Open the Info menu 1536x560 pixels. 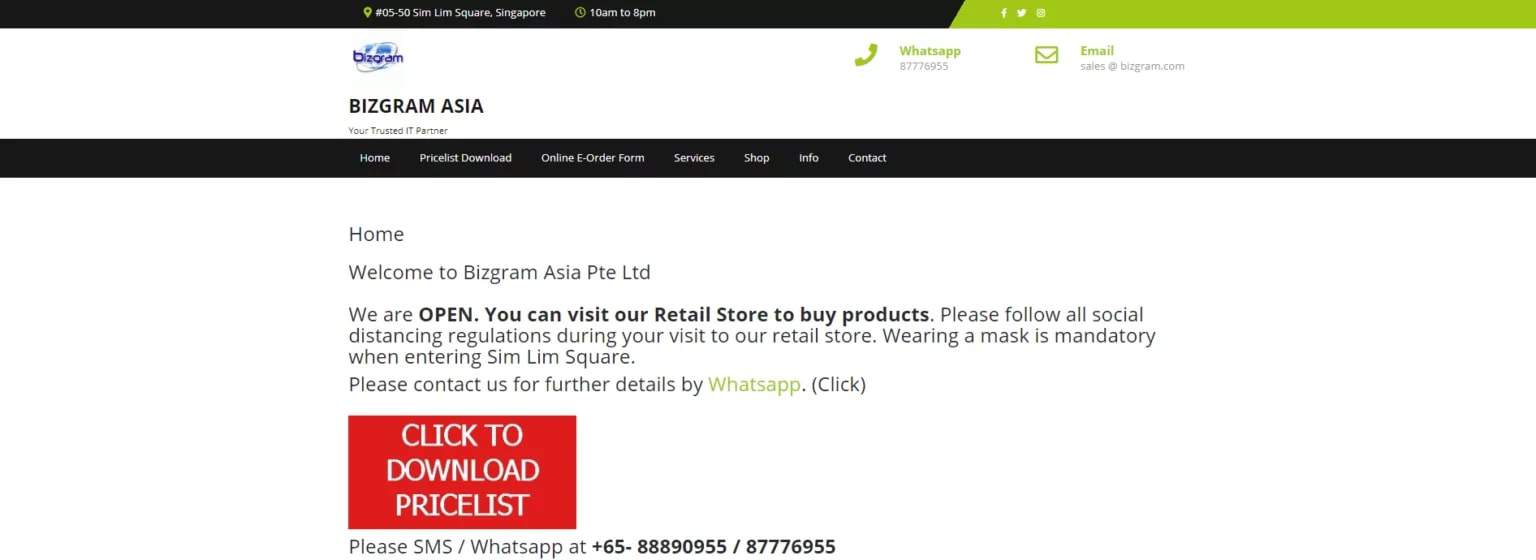pos(809,158)
